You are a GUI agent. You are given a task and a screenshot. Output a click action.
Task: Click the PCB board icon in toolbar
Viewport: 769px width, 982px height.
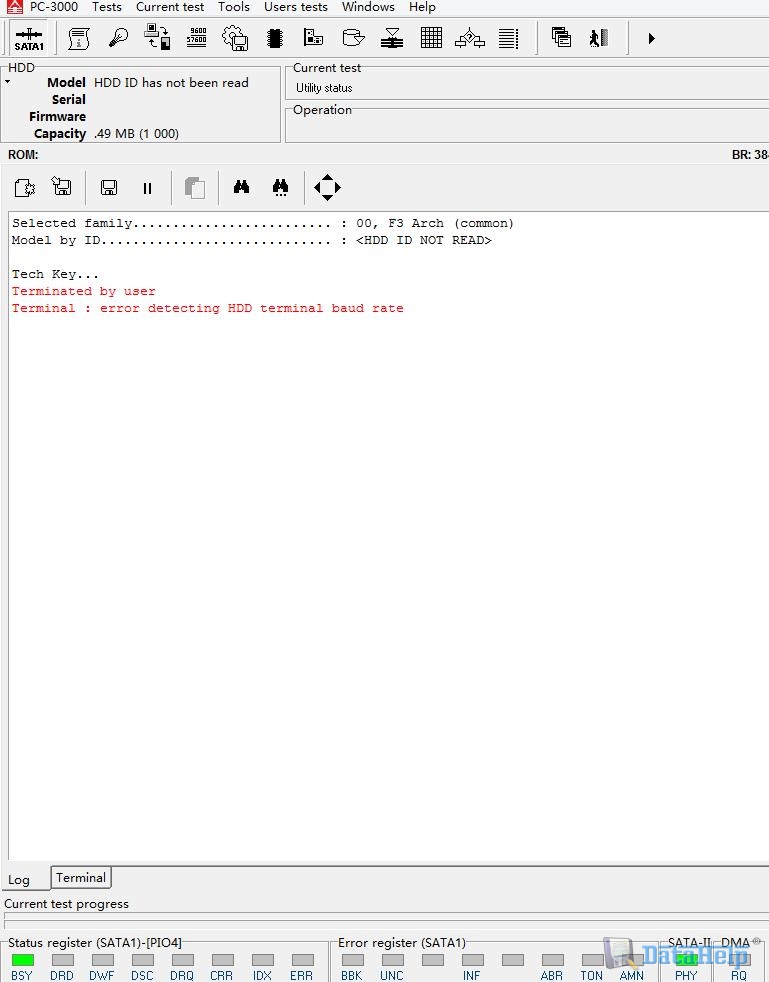(x=313, y=38)
